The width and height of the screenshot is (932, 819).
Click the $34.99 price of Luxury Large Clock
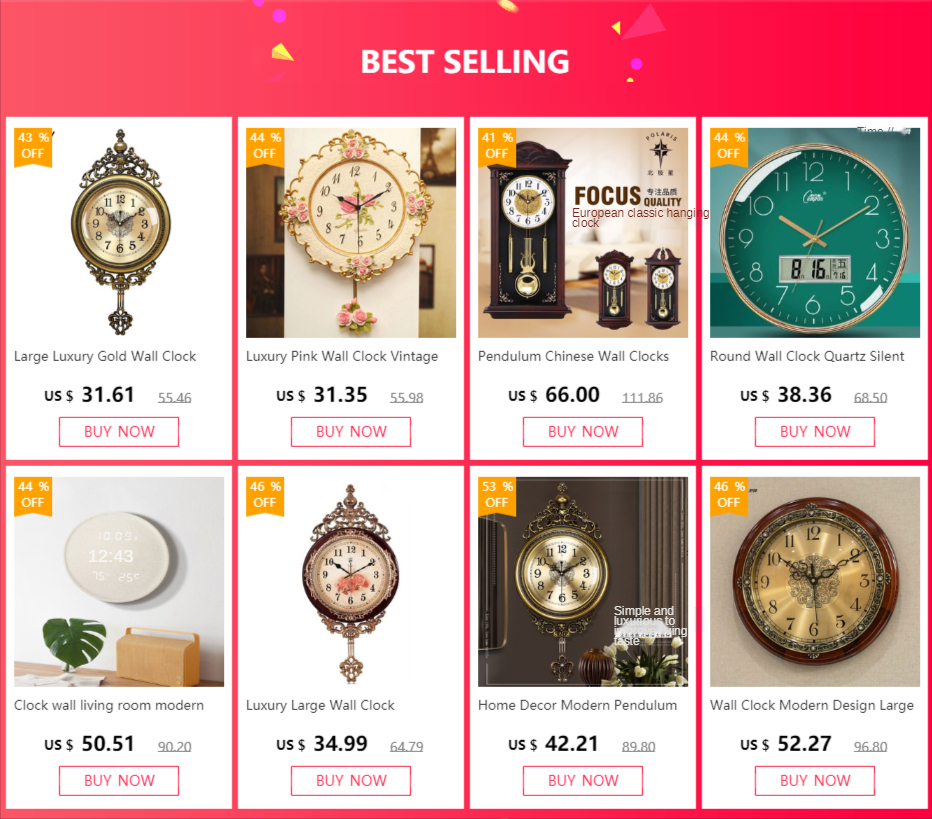(340, 744)
